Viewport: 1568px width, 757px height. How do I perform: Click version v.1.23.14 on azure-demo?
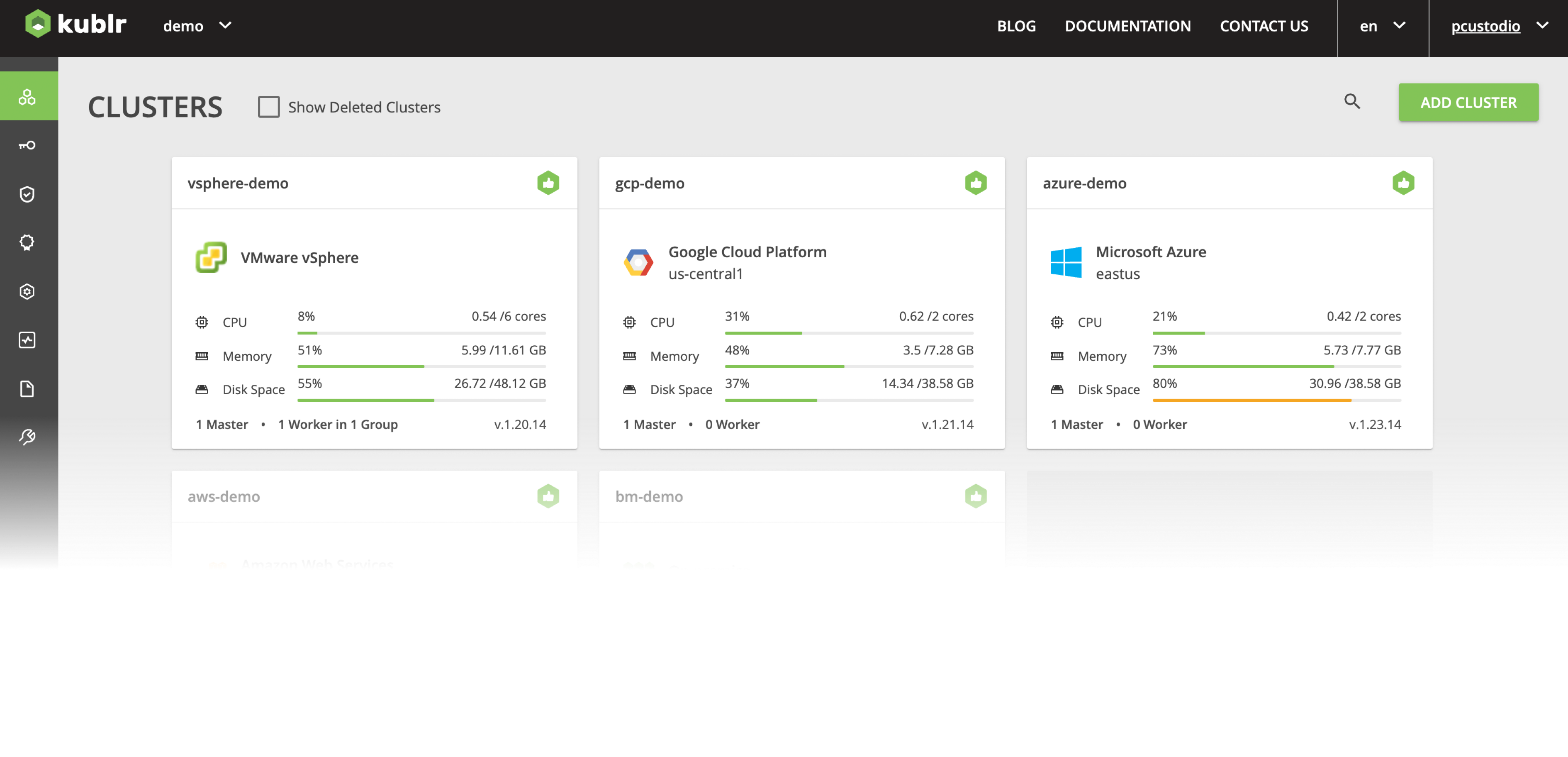coord(1374,424)
